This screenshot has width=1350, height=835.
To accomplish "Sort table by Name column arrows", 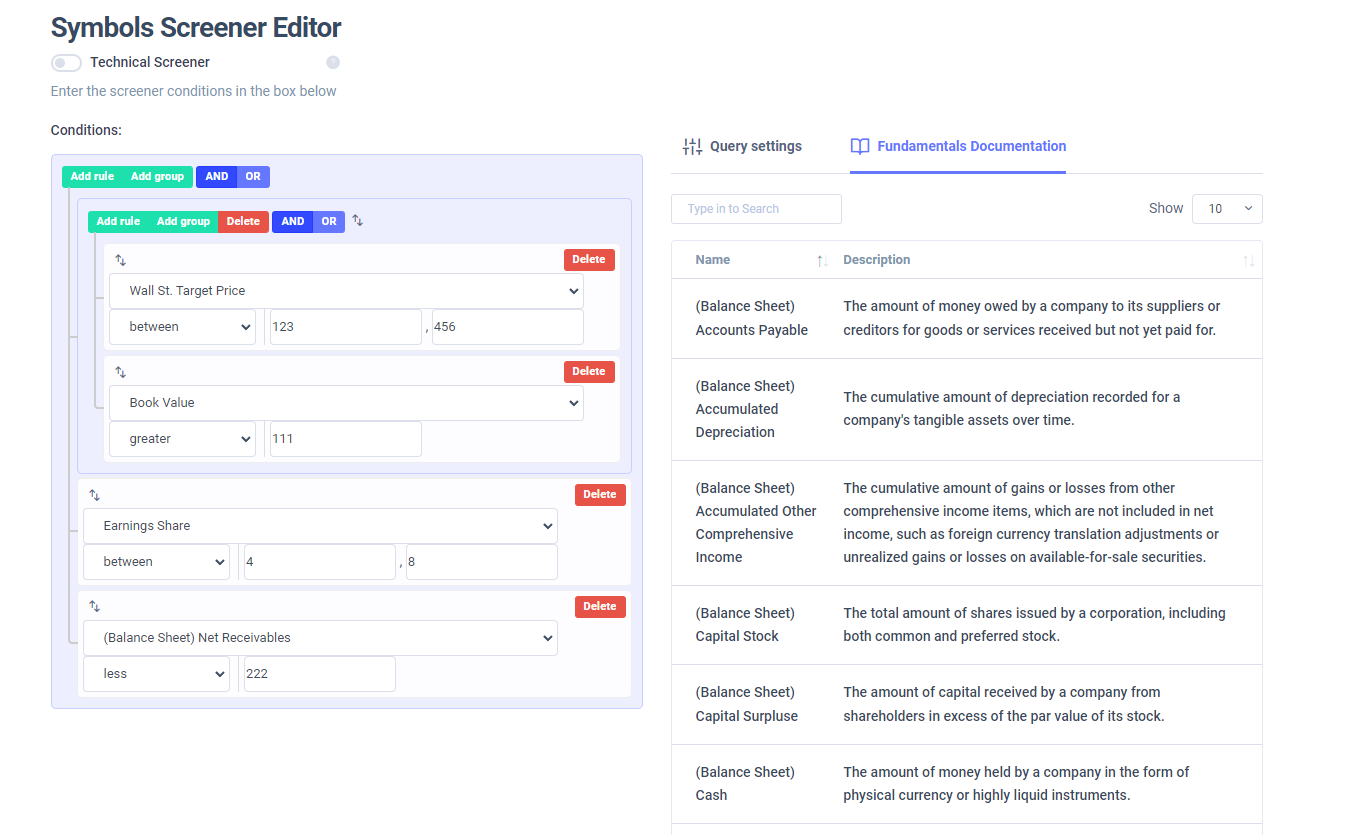I will 822,260.
